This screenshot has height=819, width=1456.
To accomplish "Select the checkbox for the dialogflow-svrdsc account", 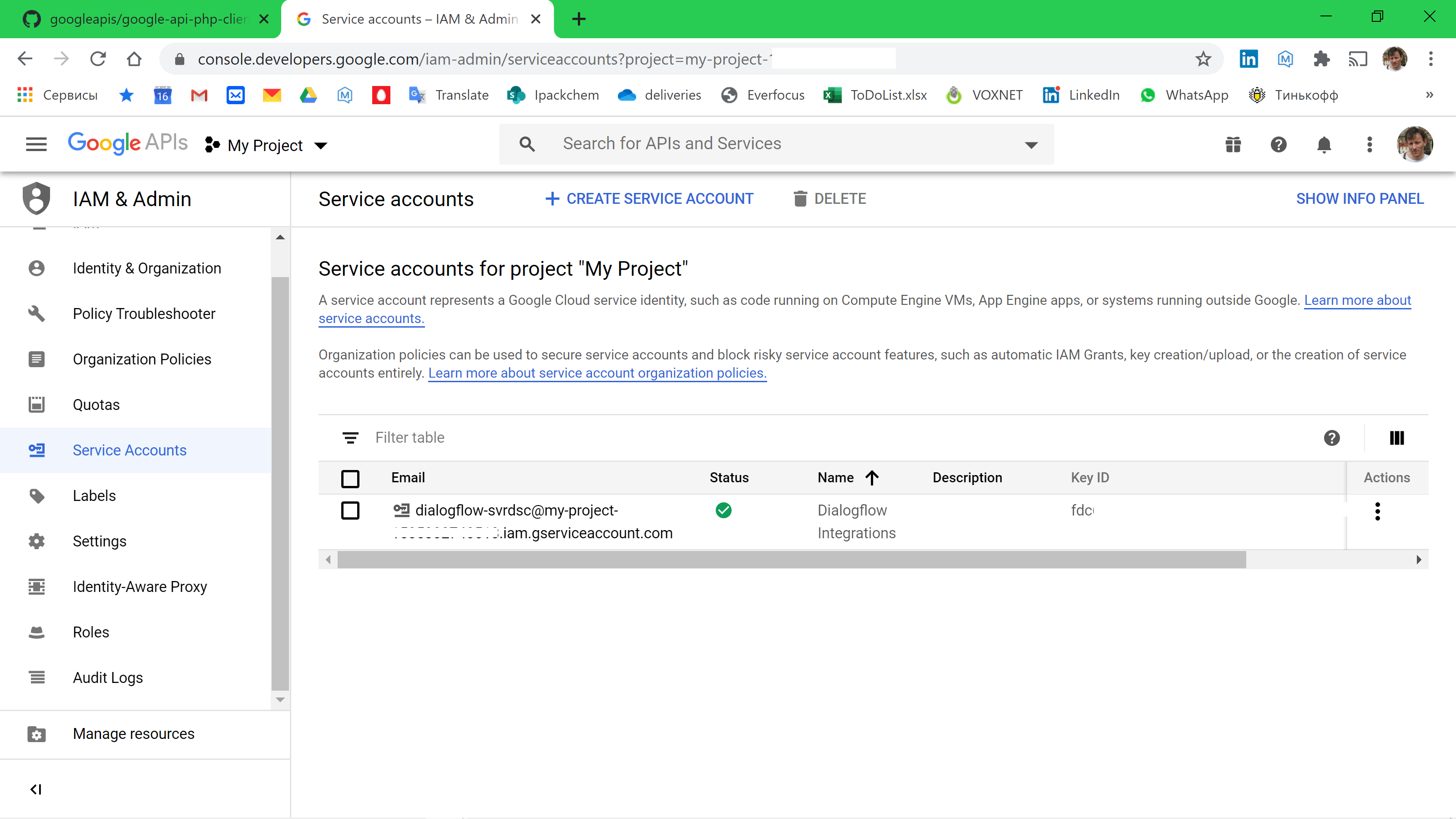I will [350, 511].
